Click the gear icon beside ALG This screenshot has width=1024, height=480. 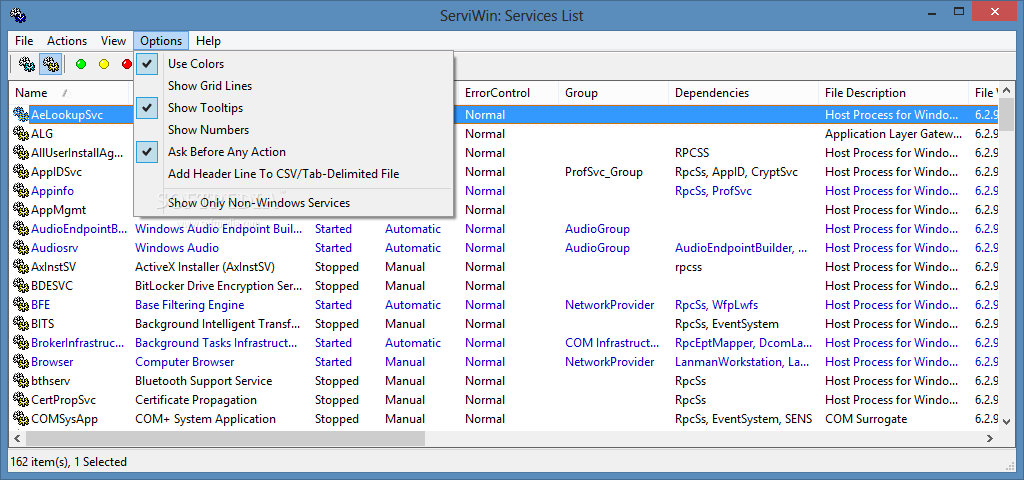21,134
